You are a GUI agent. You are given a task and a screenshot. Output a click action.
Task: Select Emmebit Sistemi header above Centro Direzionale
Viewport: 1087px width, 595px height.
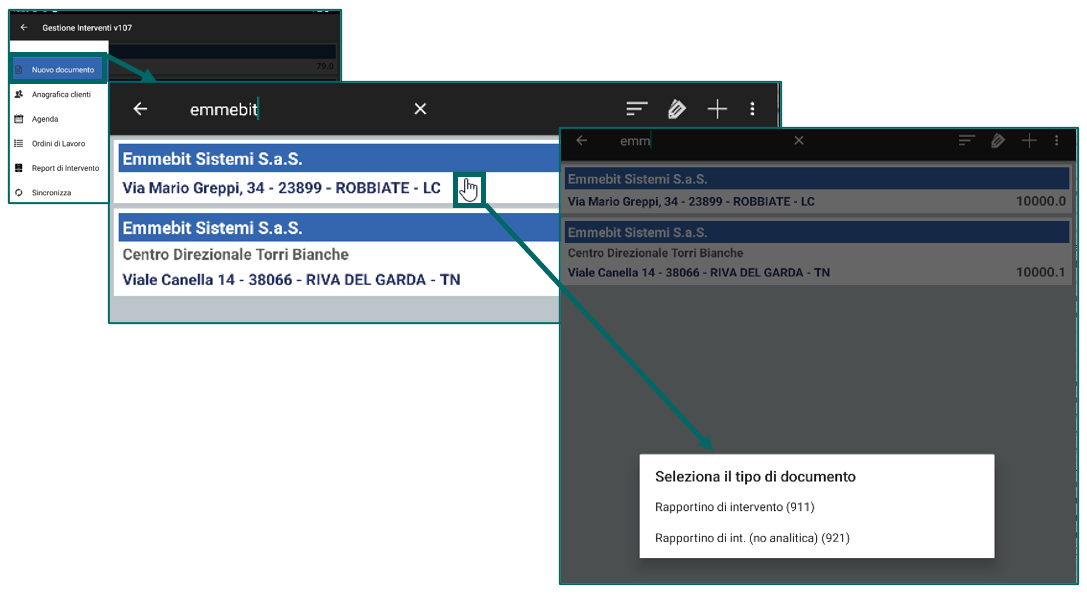[x=338, y=227]
